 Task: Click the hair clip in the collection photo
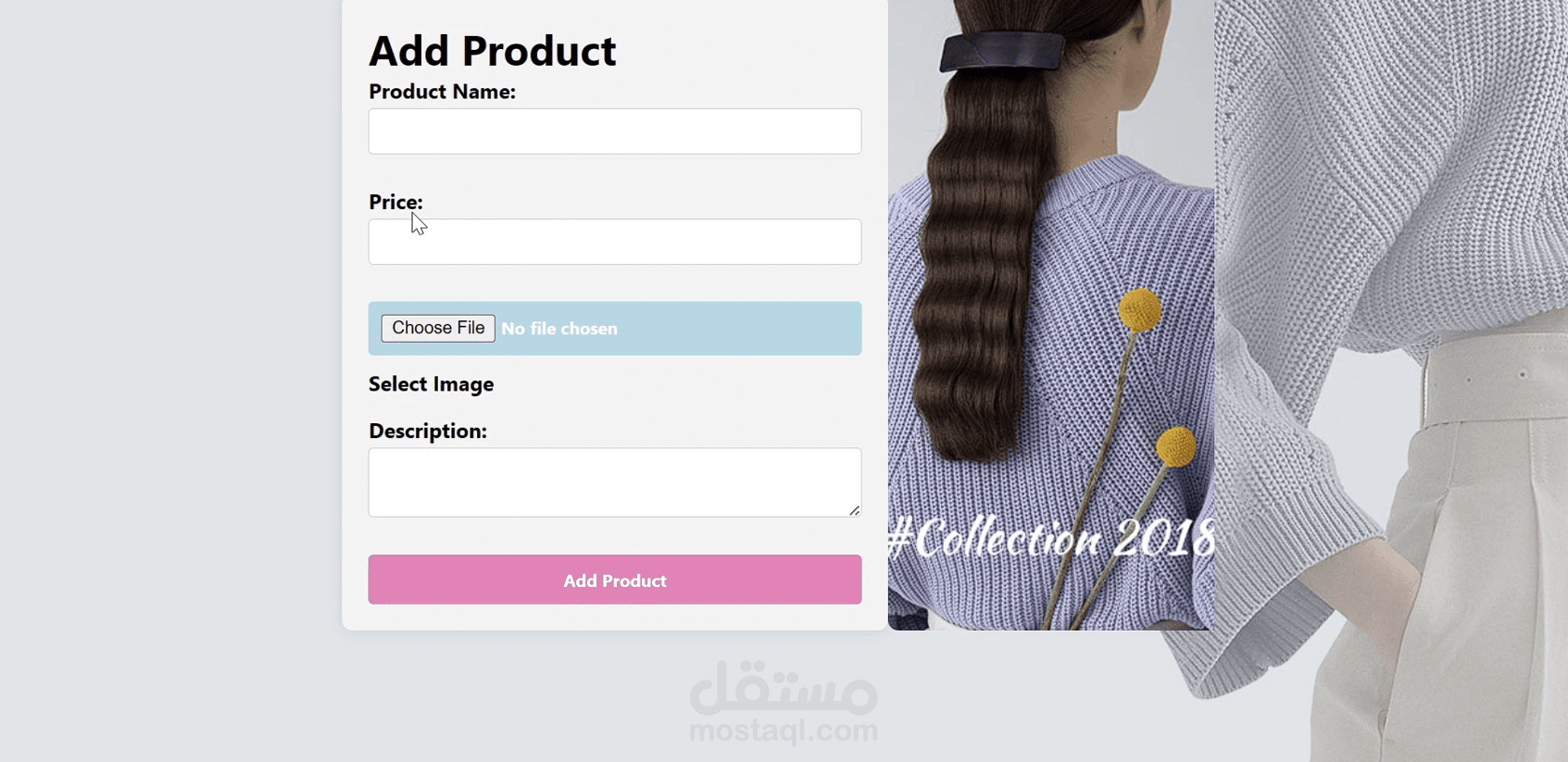pyautogui.click(x=1002, y=50)
